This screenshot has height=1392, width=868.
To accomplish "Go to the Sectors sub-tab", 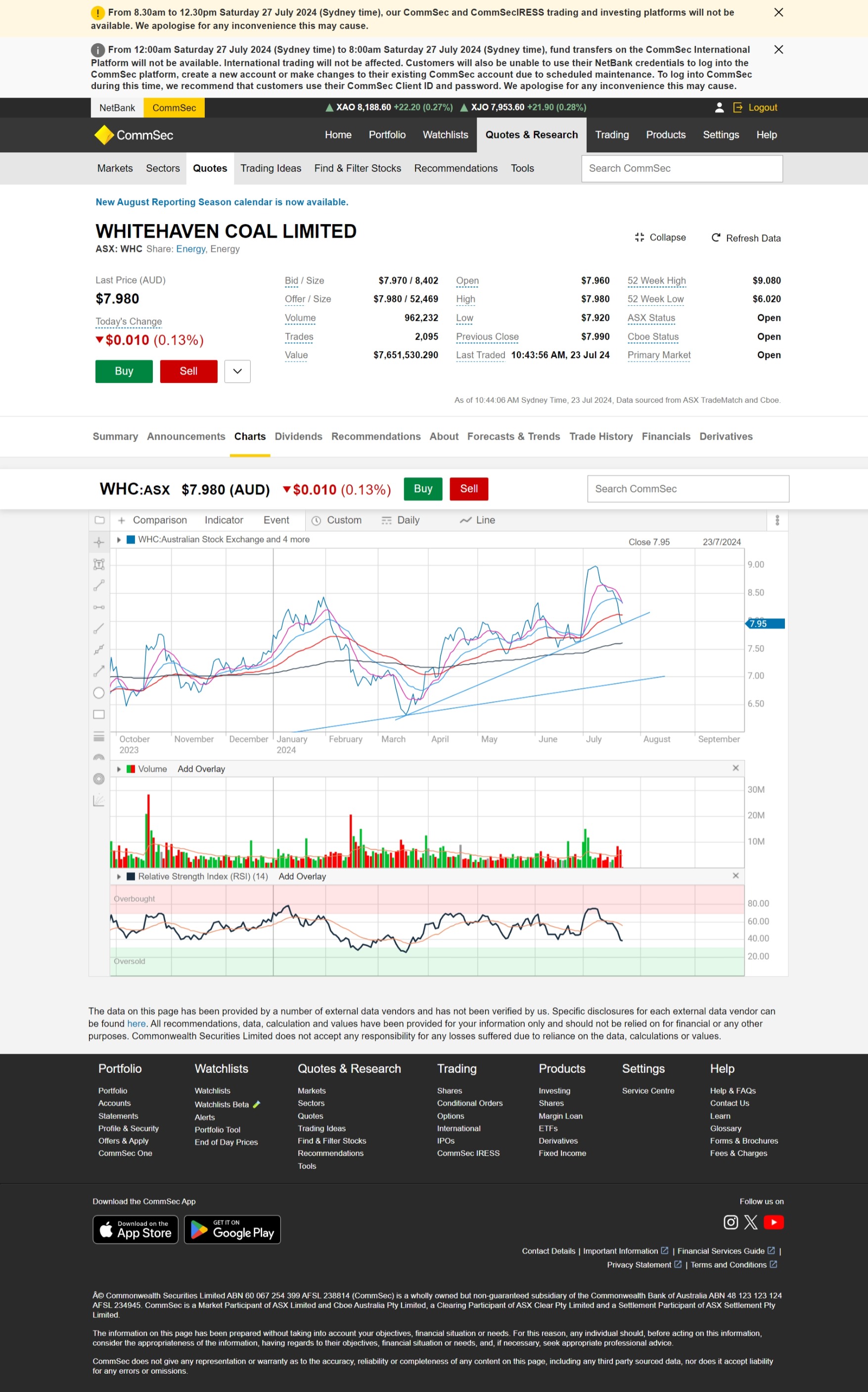I will click(162, 168).
